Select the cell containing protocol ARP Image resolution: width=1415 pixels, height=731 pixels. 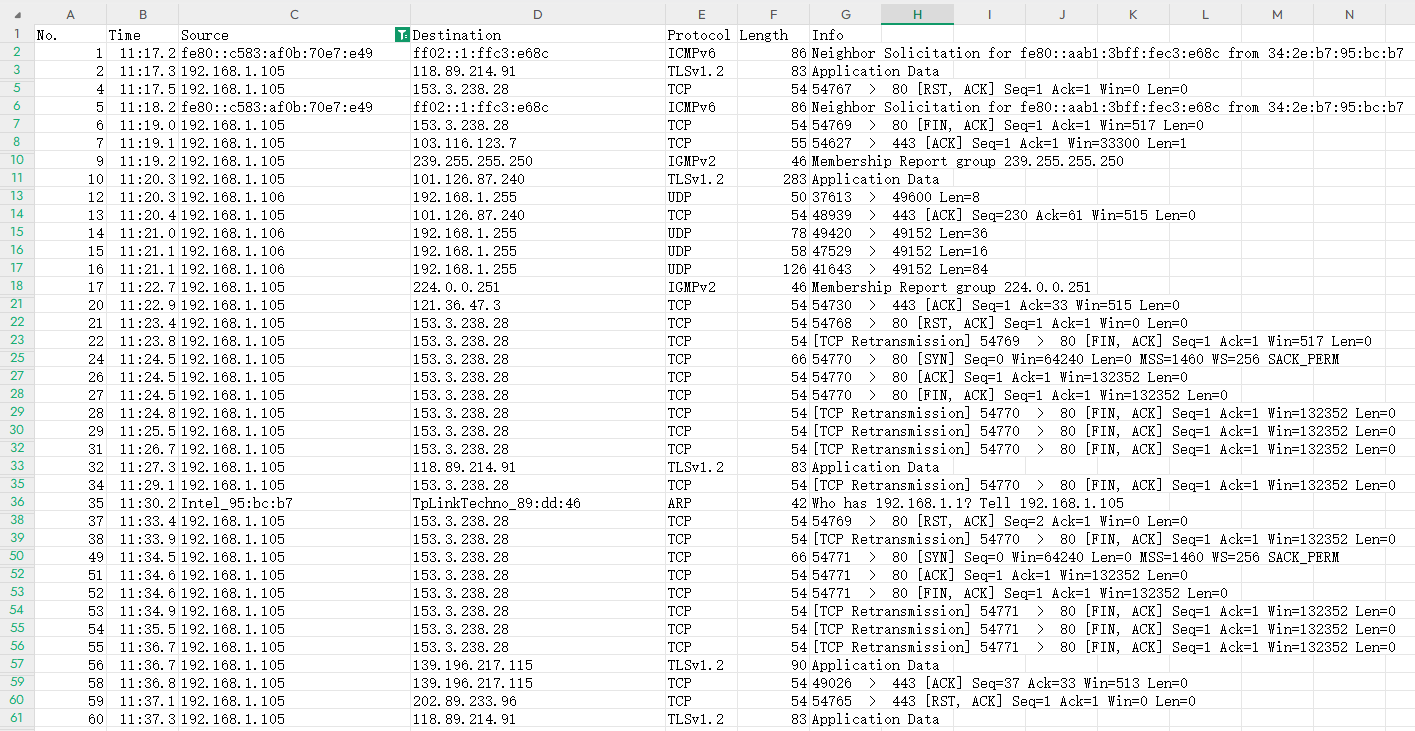coord(699,503)
